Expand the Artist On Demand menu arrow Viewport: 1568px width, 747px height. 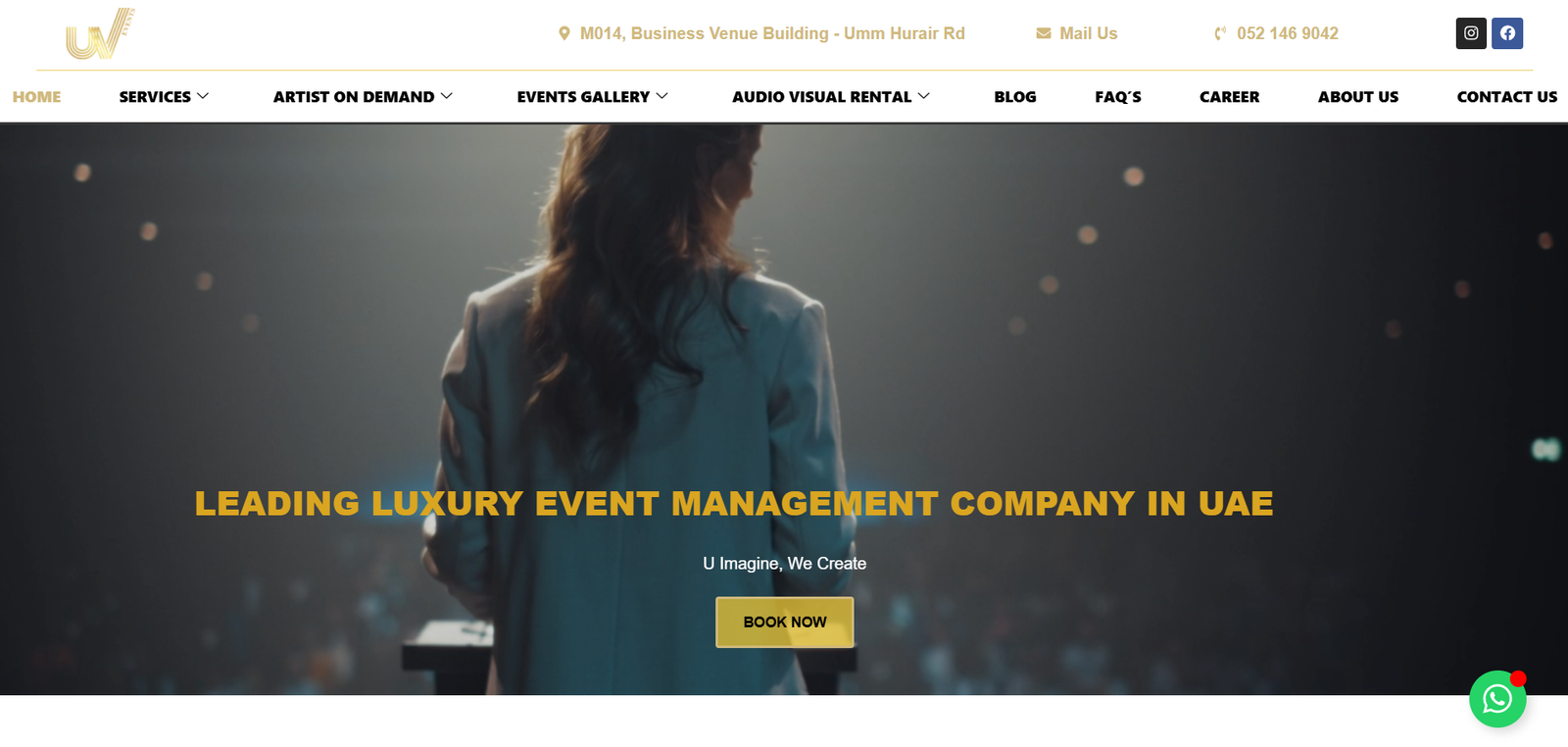click(447, 96)
